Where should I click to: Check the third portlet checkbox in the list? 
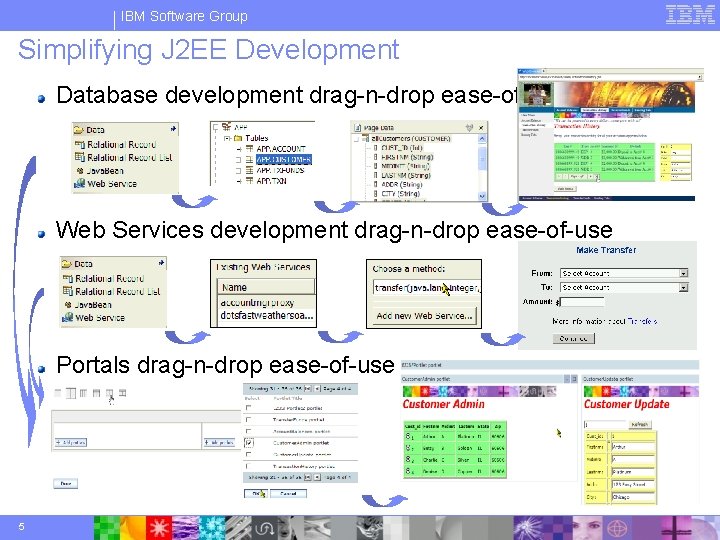(x=248, y=431)
